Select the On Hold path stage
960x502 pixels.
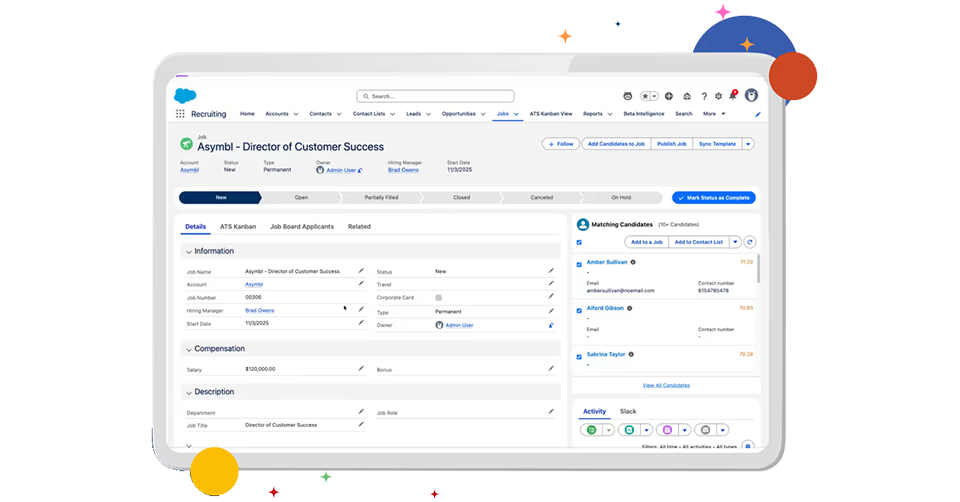click(x=621, y=198)
